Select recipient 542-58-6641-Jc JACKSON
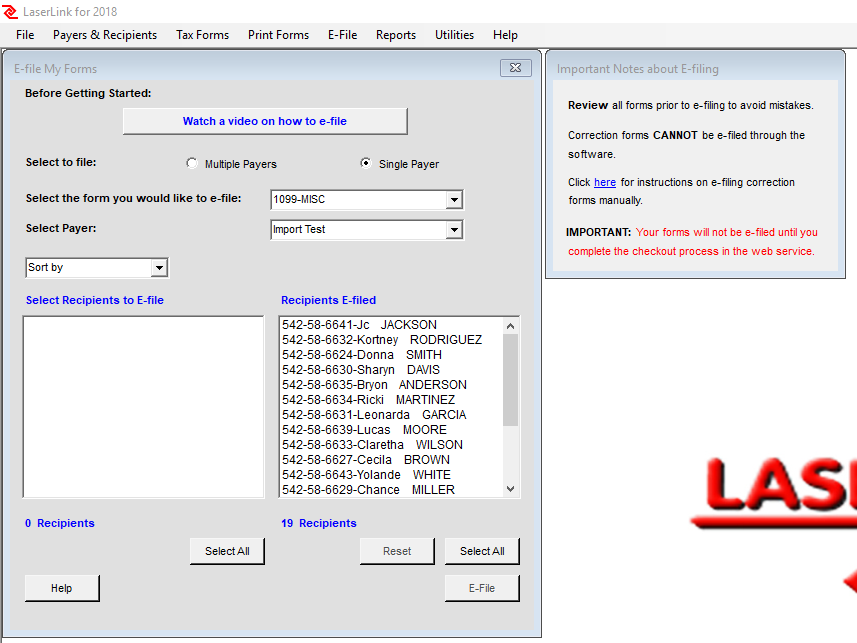The width and height of the screenshot is (857, 643). point(391,325)
